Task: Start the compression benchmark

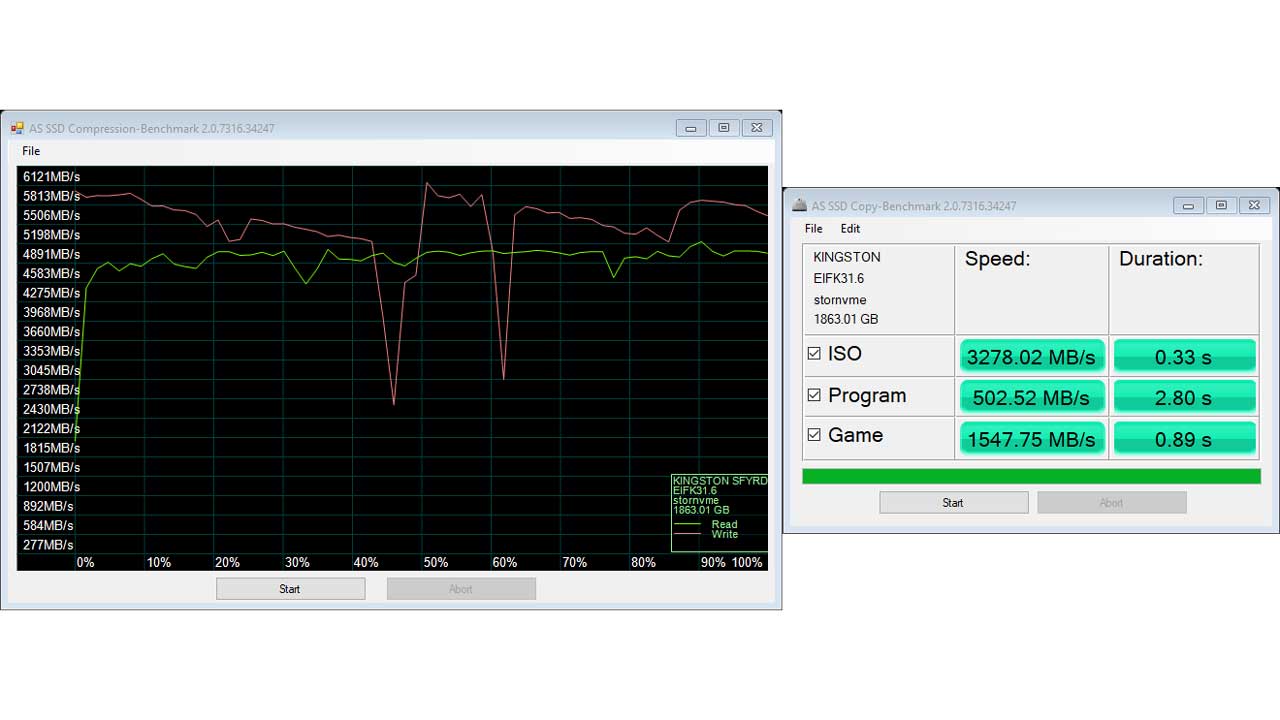Action: pos(290,589)
